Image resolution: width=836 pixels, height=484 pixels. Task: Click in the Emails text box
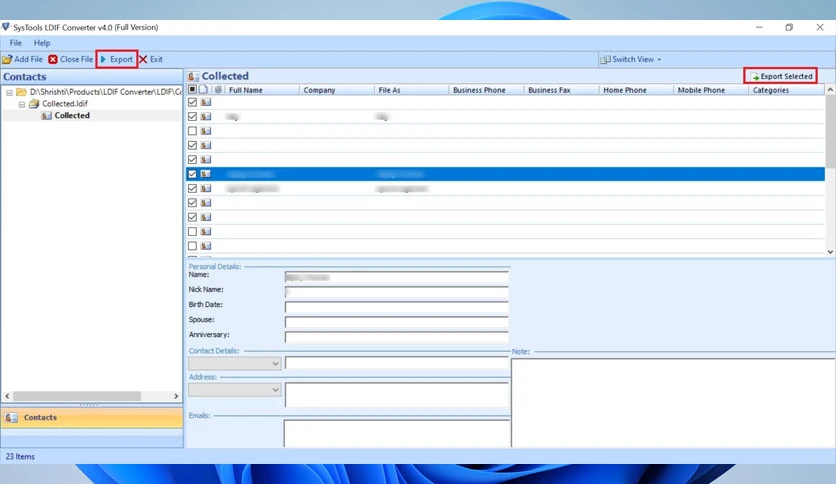coord(397,433)
